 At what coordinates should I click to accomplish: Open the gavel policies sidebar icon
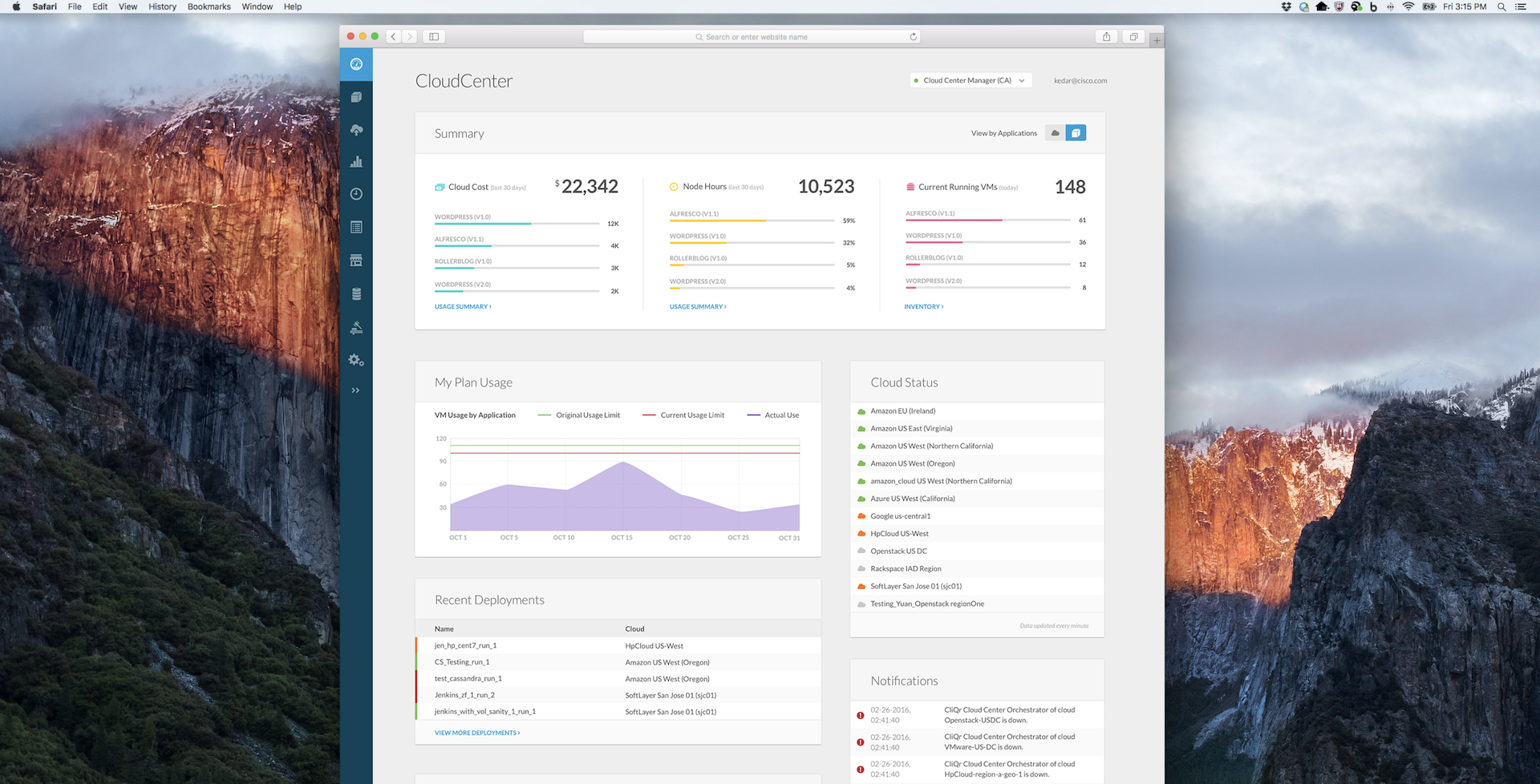pyautogui.click(x=356, y=327)
